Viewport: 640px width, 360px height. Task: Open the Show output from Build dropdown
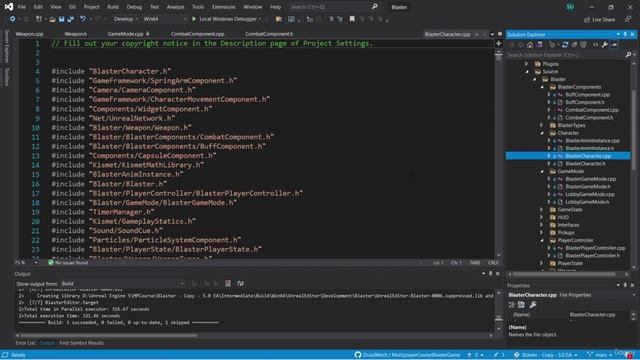pos(122,283)
